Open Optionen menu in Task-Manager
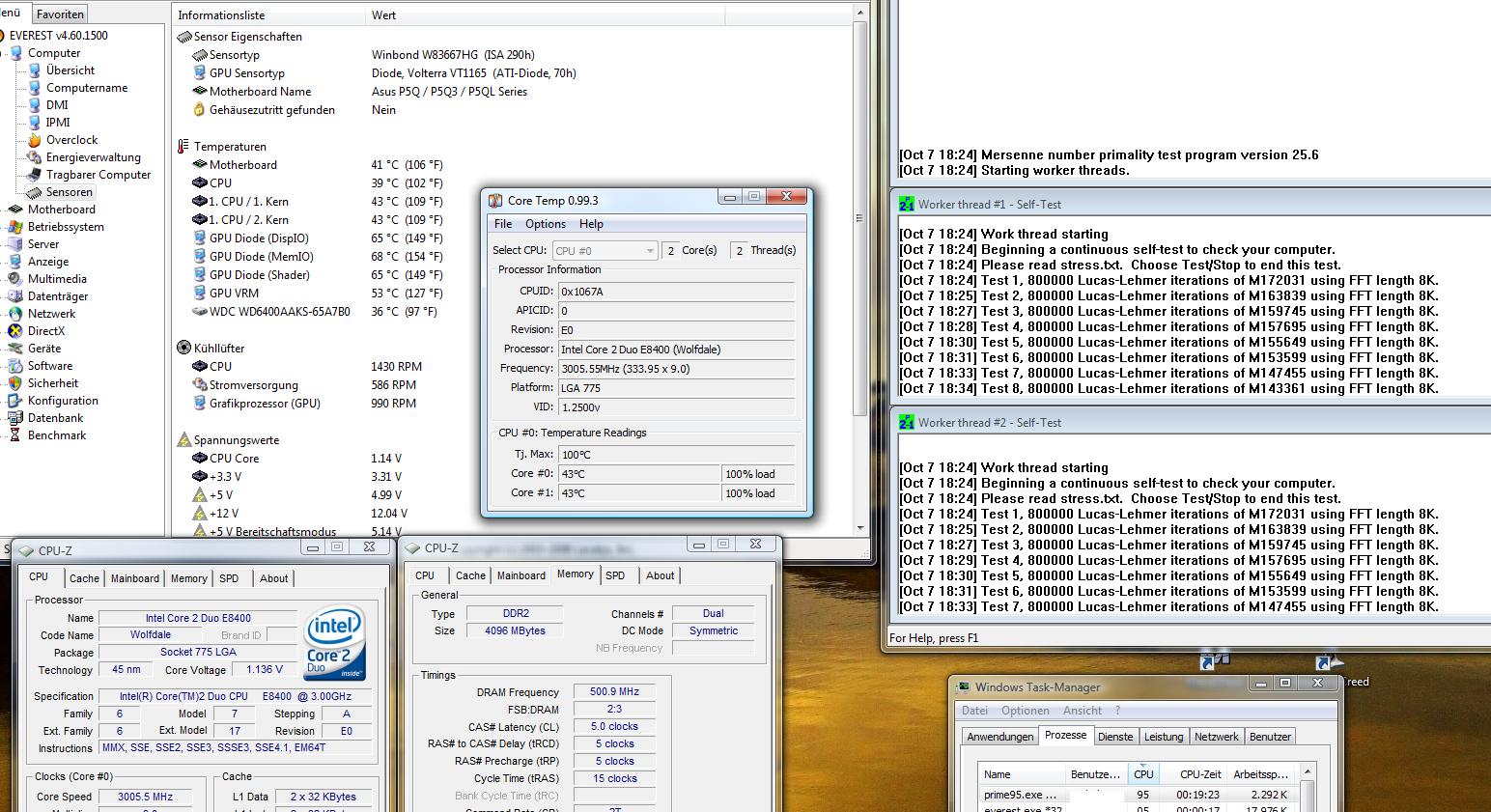Image resolution: width=1491 pixels, height=812 pixels. pyautogui.click(x=1026, y=711)
